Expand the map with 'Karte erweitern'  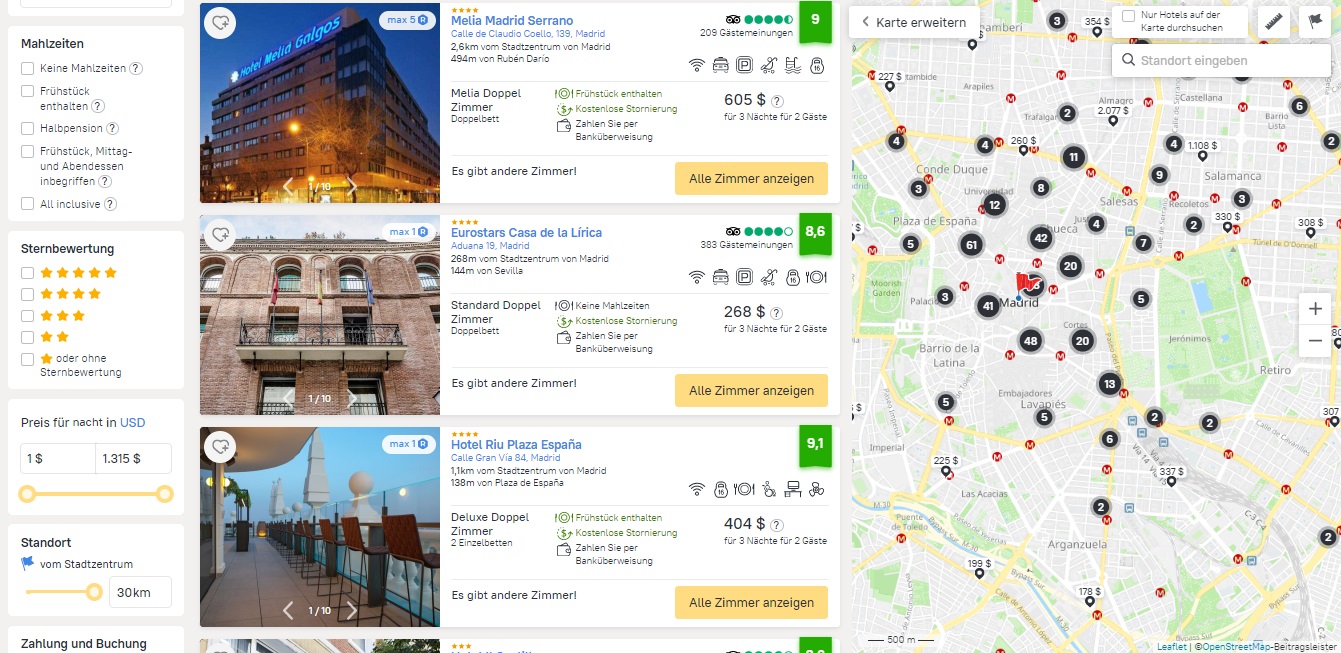(x=914, y=22)
